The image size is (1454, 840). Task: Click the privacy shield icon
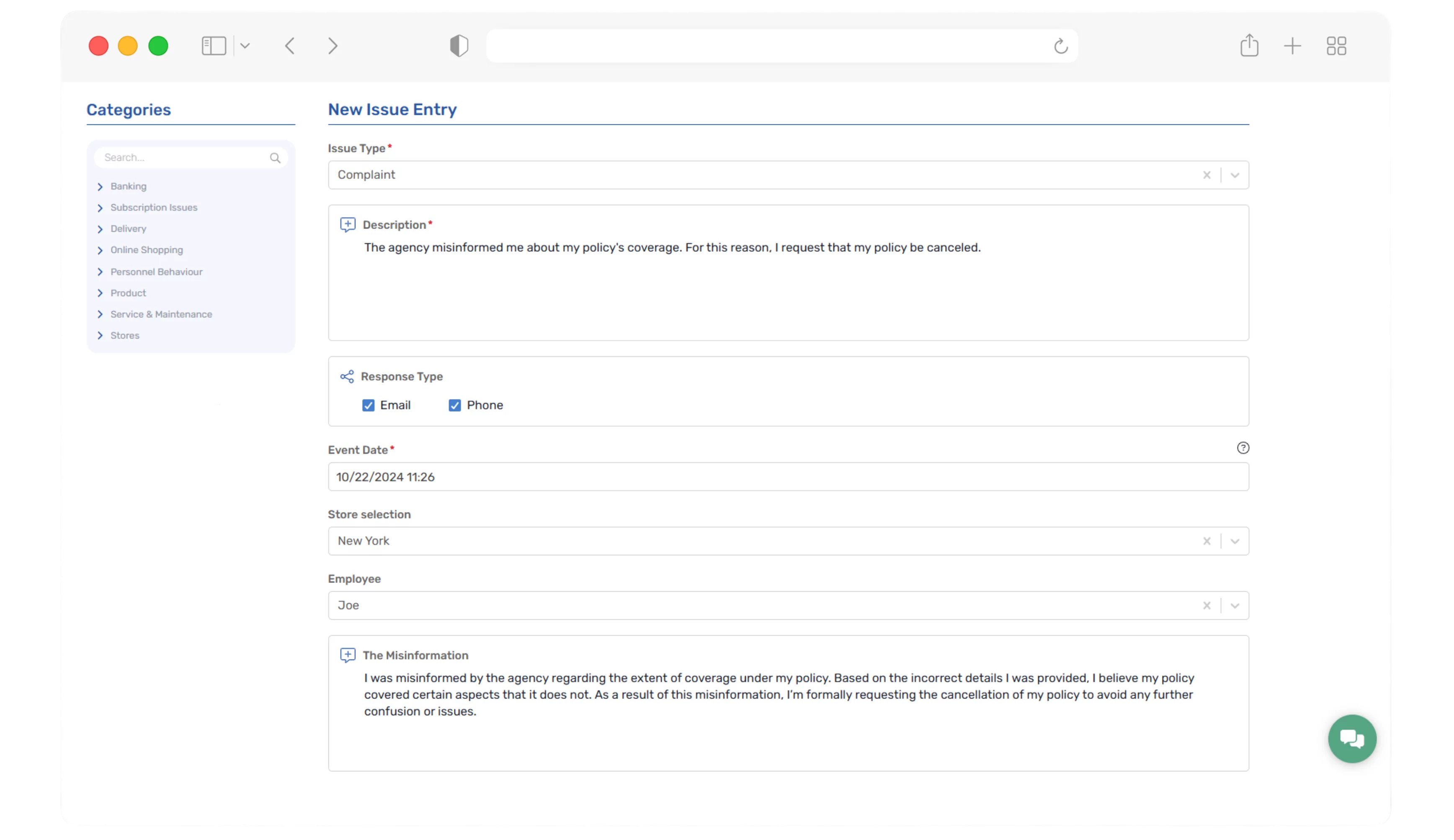pyautogui.click(x=459, y=46)
